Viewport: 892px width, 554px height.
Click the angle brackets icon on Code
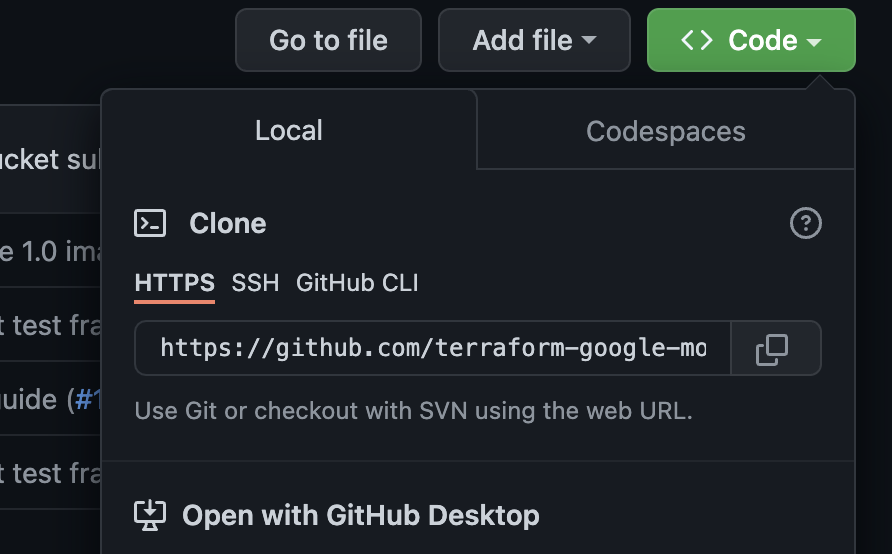697,40
